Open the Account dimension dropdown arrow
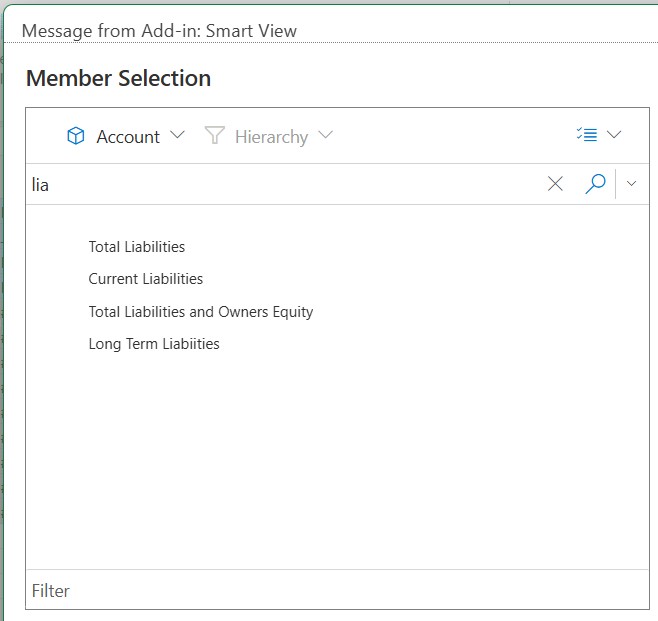This screenshot has height=621, width=658. pyautogui.click(x=178, y=135)
